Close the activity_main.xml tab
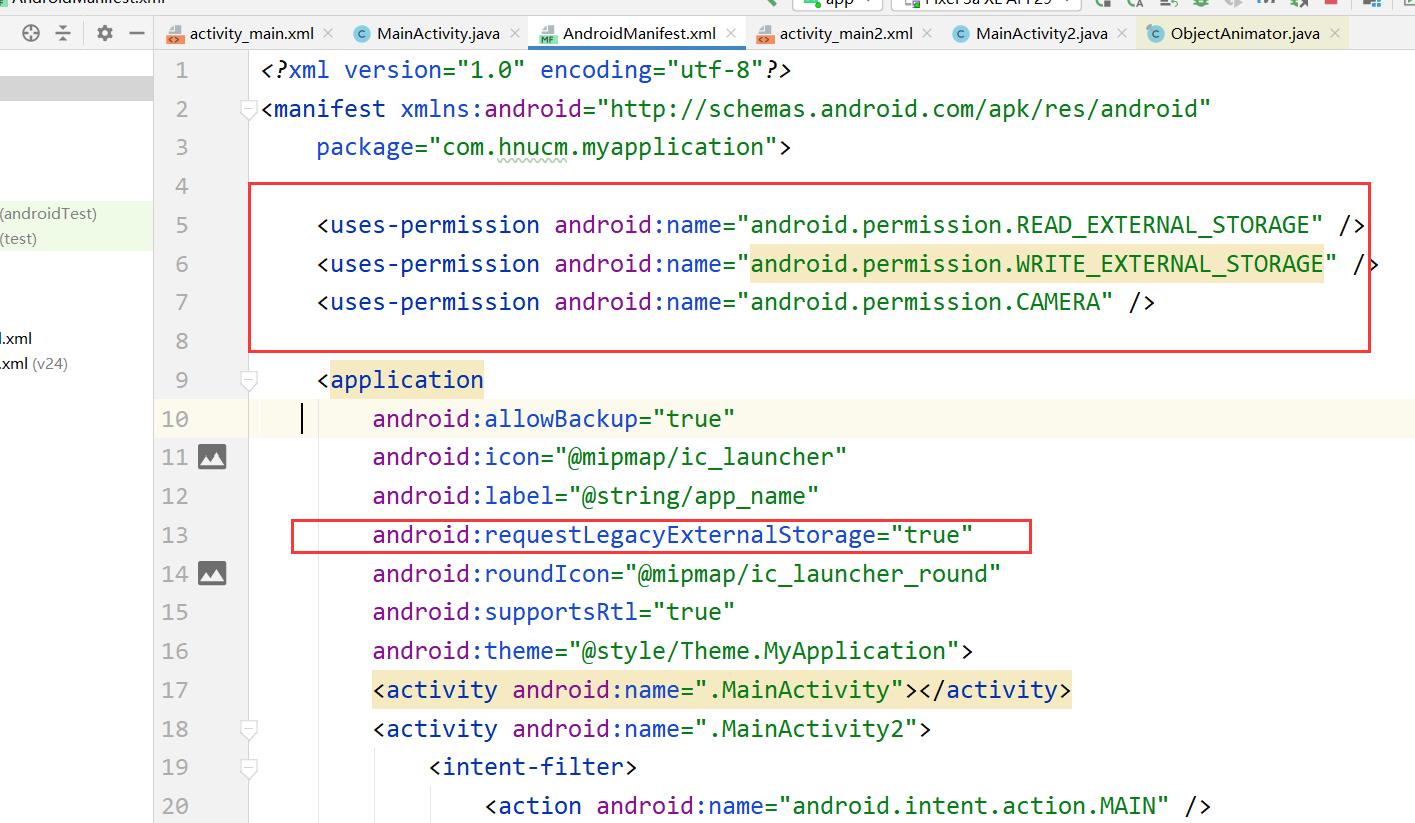Screen dimensions: 1415x823 tap(329, 33)
